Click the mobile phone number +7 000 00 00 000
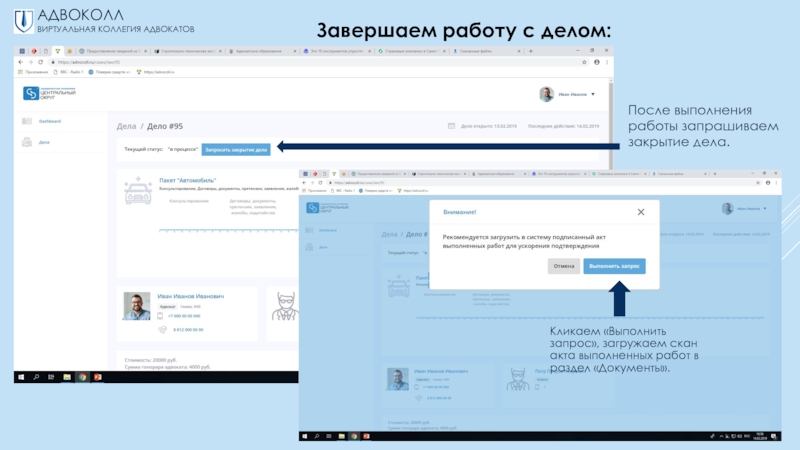The height and width of the screenshot is (450, 800). point(187,316)
